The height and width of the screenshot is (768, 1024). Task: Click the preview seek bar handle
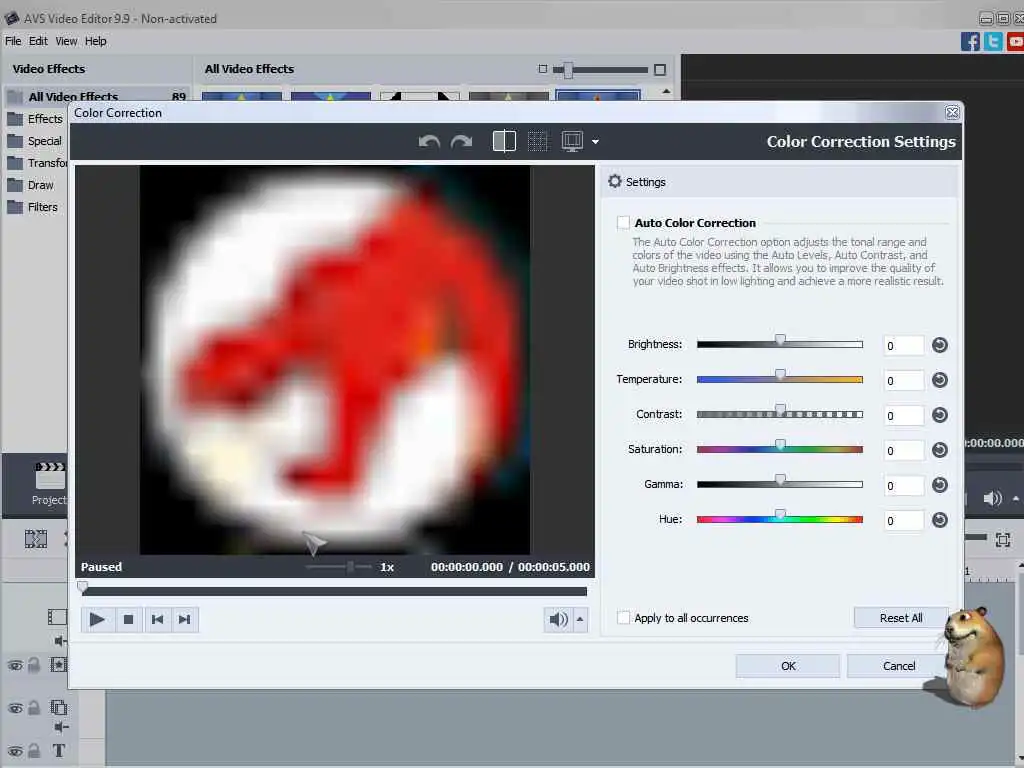click(83, 587)
